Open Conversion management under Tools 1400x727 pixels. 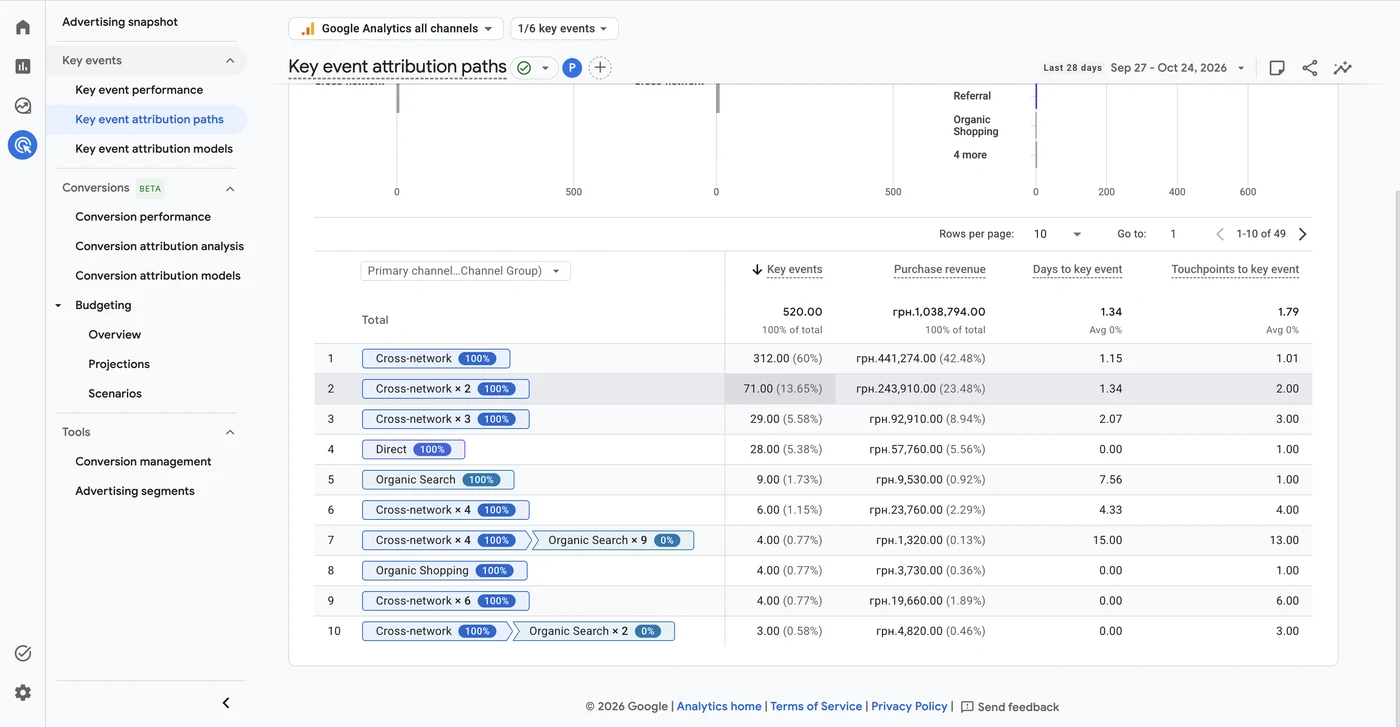coord(143,462)
